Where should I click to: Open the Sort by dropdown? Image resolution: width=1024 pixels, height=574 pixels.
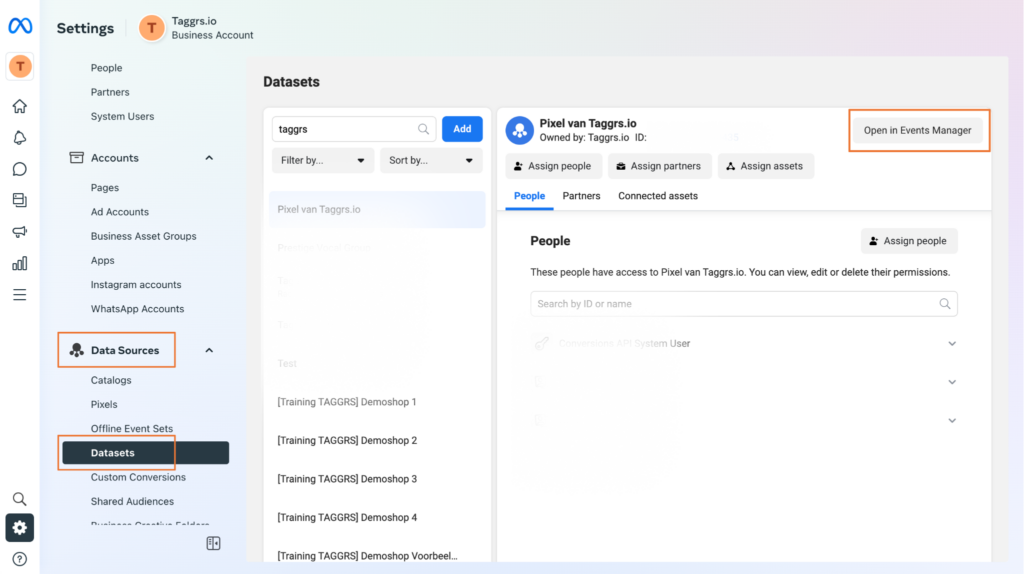pos(431,161)
